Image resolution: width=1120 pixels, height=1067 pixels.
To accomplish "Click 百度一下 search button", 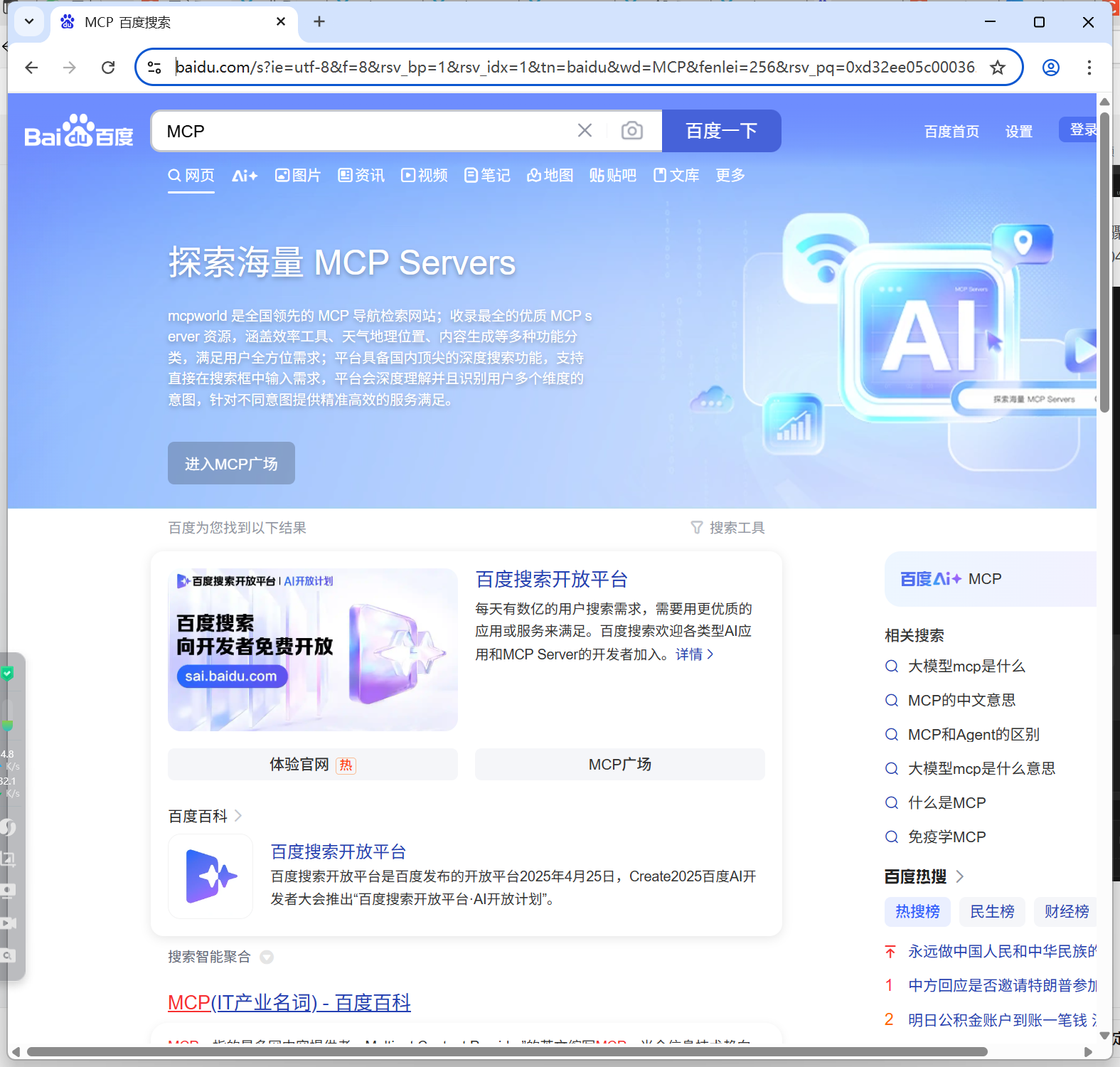I will click(x=721, y=131).
